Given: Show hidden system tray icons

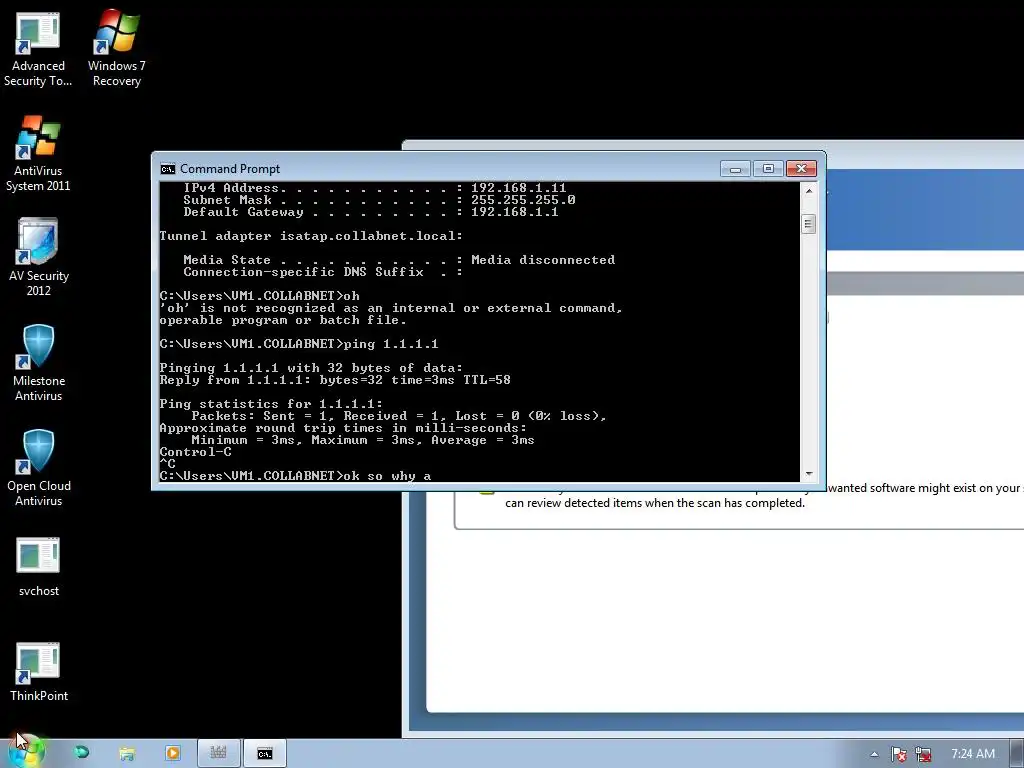Looking at the screenshot, I should 874,754.
